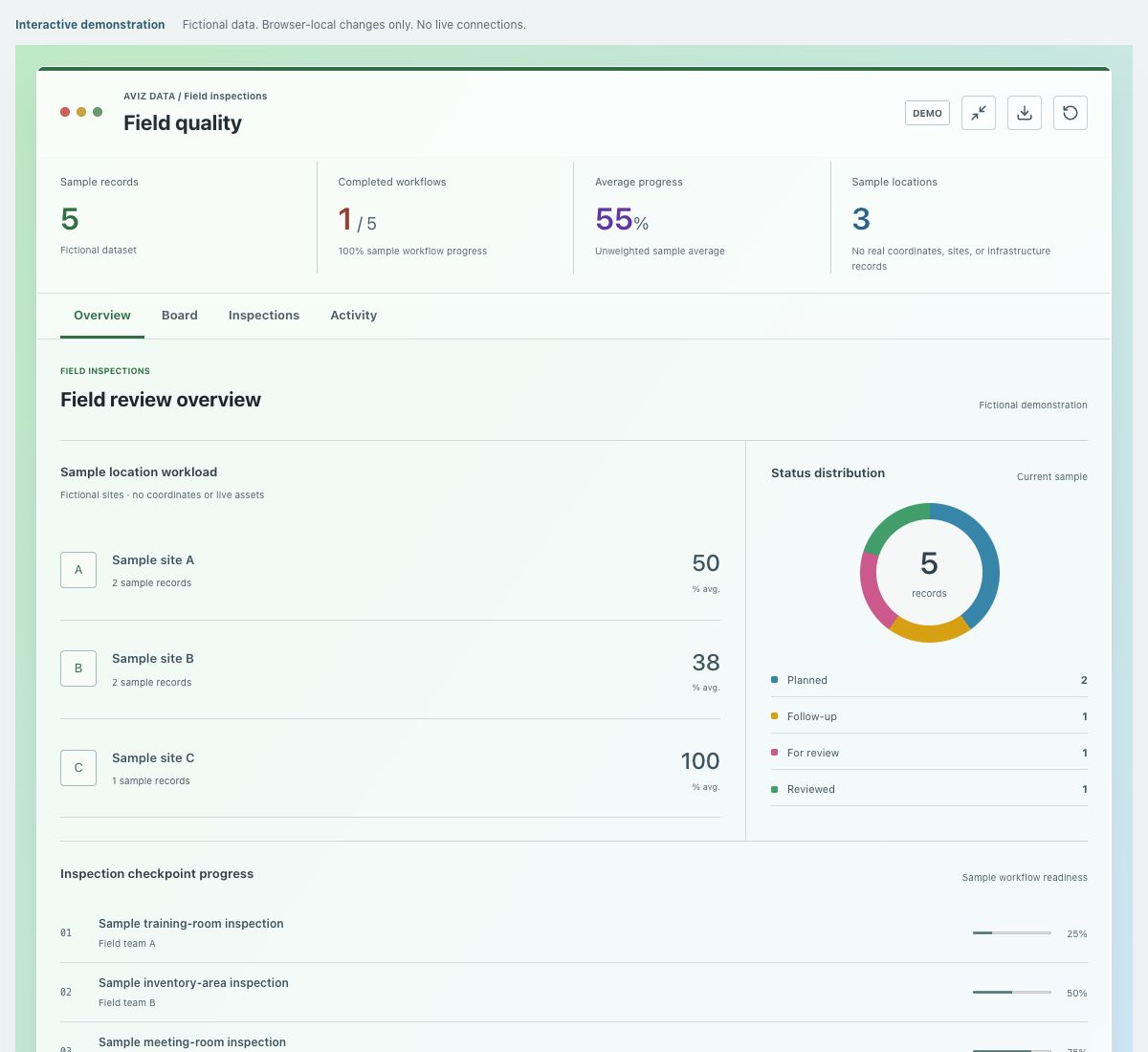Image resolution: width=1148 pixels, height=1052 pixels.
Task: Click the Sample workflow readiness label
Action: coord(1025,878)
